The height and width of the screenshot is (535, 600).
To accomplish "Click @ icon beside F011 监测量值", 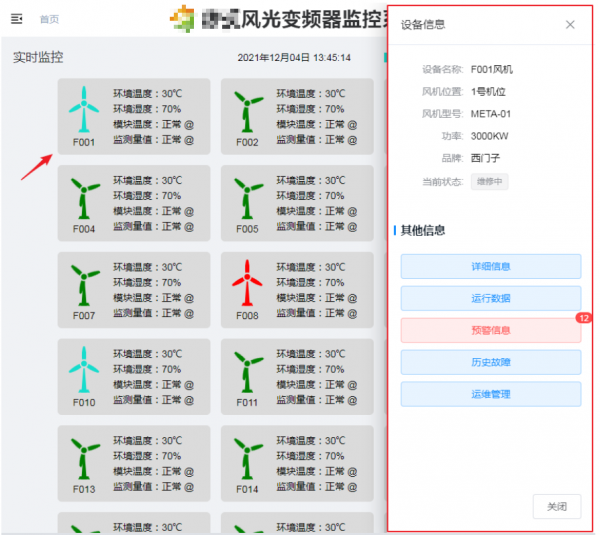I will coord(352,400).
